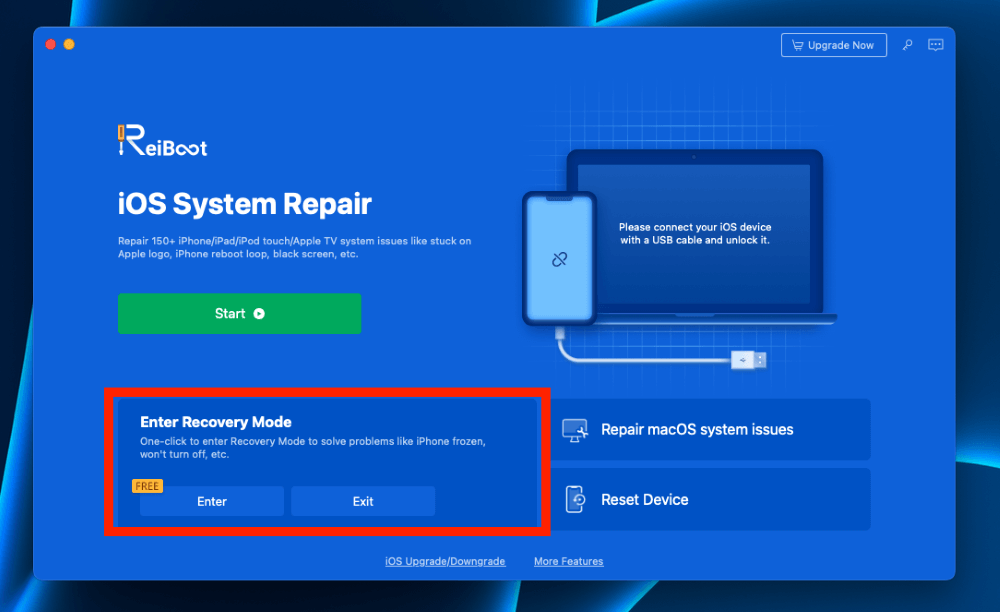Click the laptop screen connection message
Image resolution: width=1000 pixels, height=612 pixels.
pos(694,234)
